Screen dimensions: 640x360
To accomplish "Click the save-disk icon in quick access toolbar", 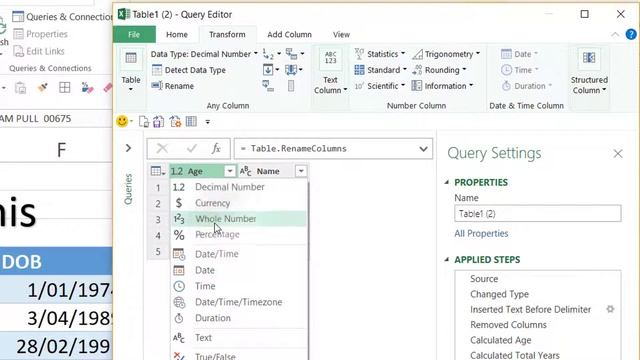I will click(159, 122).
